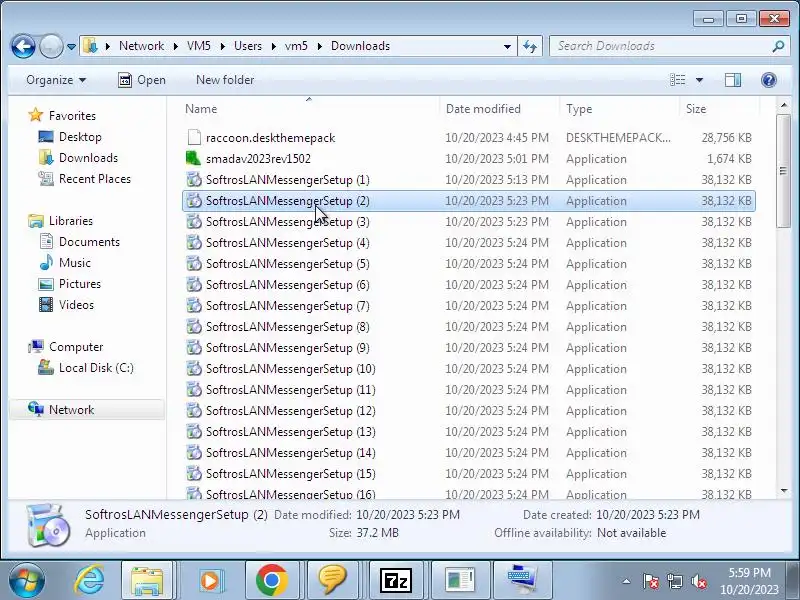Select SoftrosLANMessengerSetup (10) file icon
The height and width of the screenshot is (600, 800).
coord(194,368)
